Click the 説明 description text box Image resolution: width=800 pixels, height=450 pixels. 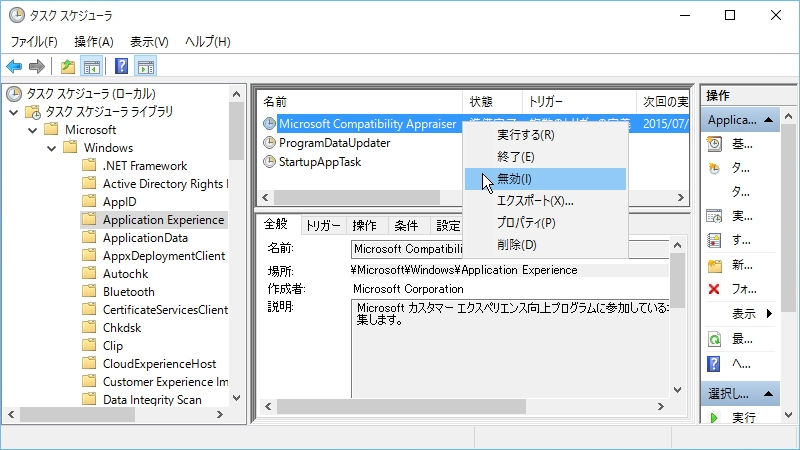(x=510, y=349)
